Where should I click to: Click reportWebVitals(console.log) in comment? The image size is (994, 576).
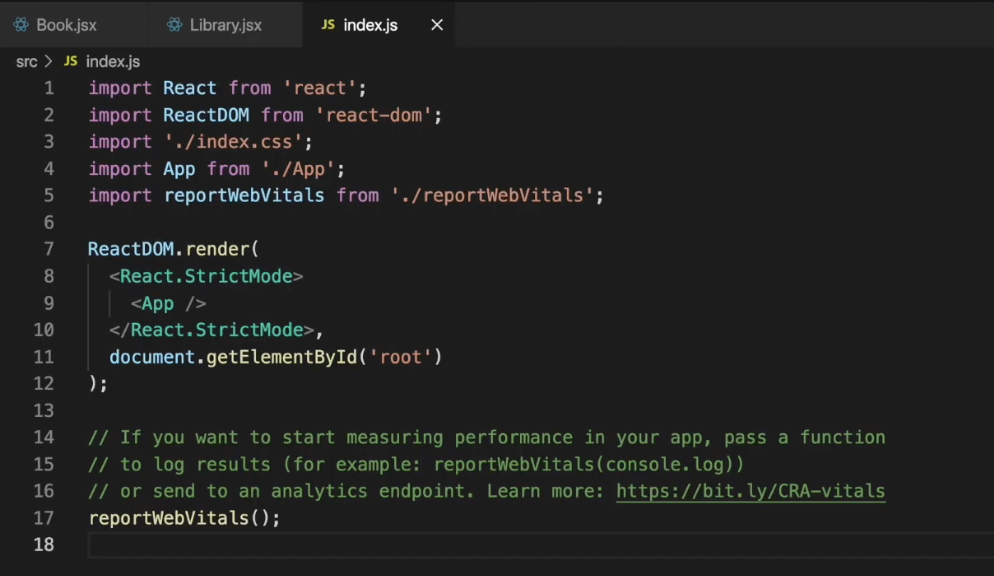(583, 464)
